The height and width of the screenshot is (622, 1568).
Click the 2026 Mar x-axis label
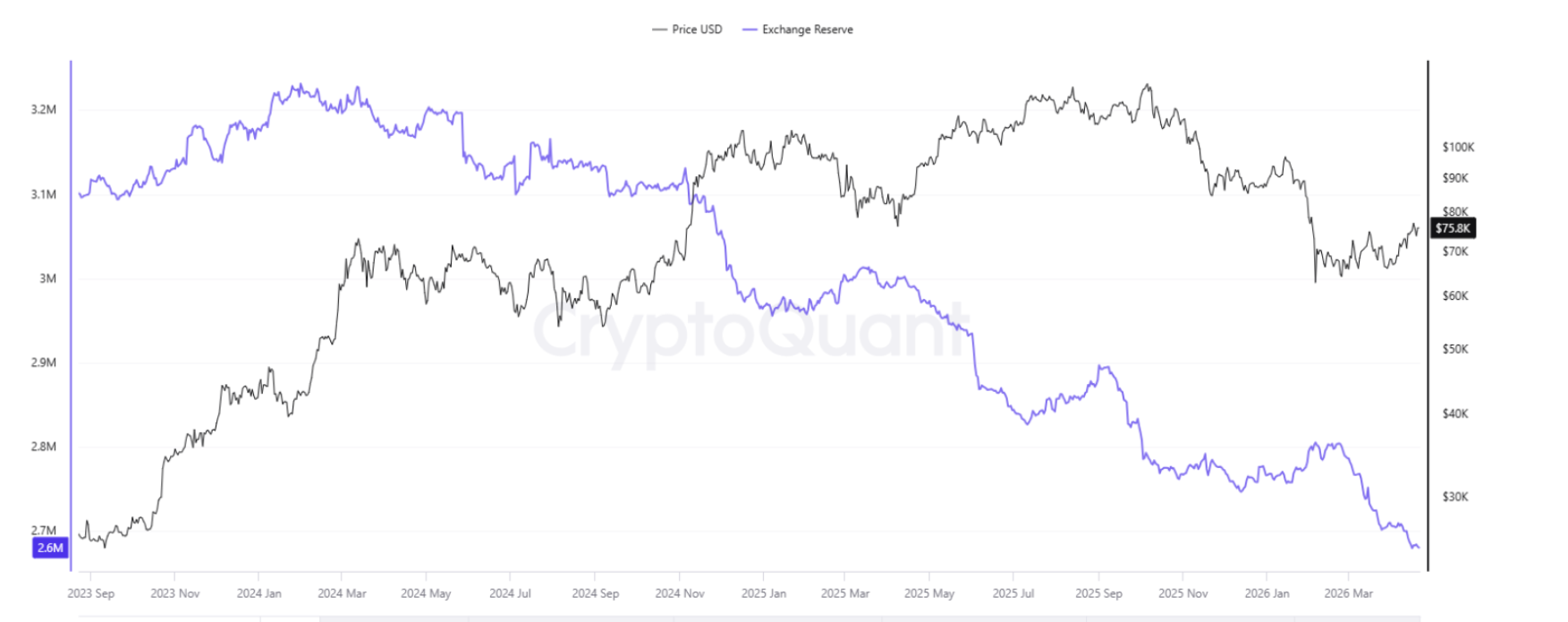[1348, 593]
